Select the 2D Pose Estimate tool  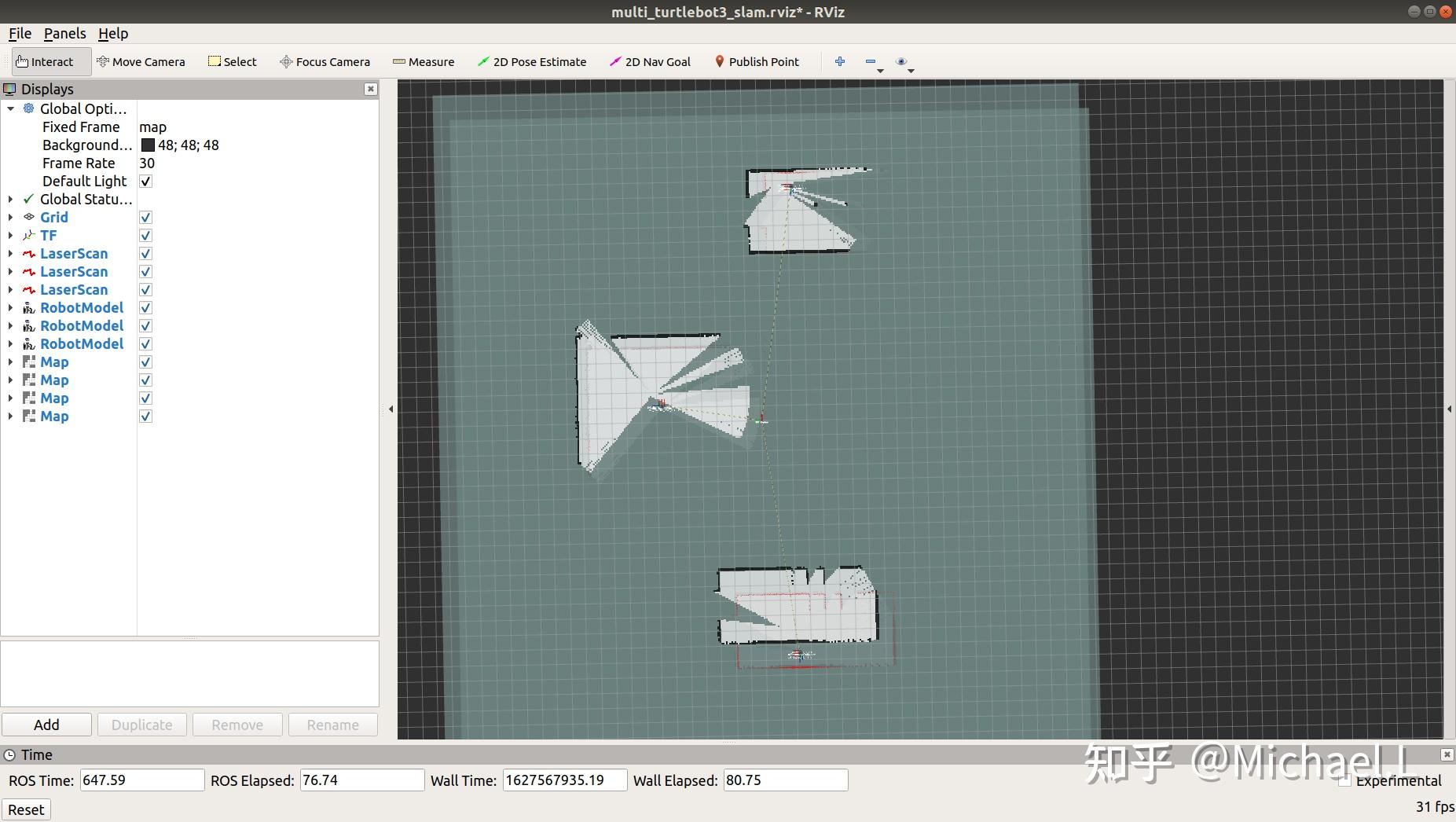pos(532,62)
